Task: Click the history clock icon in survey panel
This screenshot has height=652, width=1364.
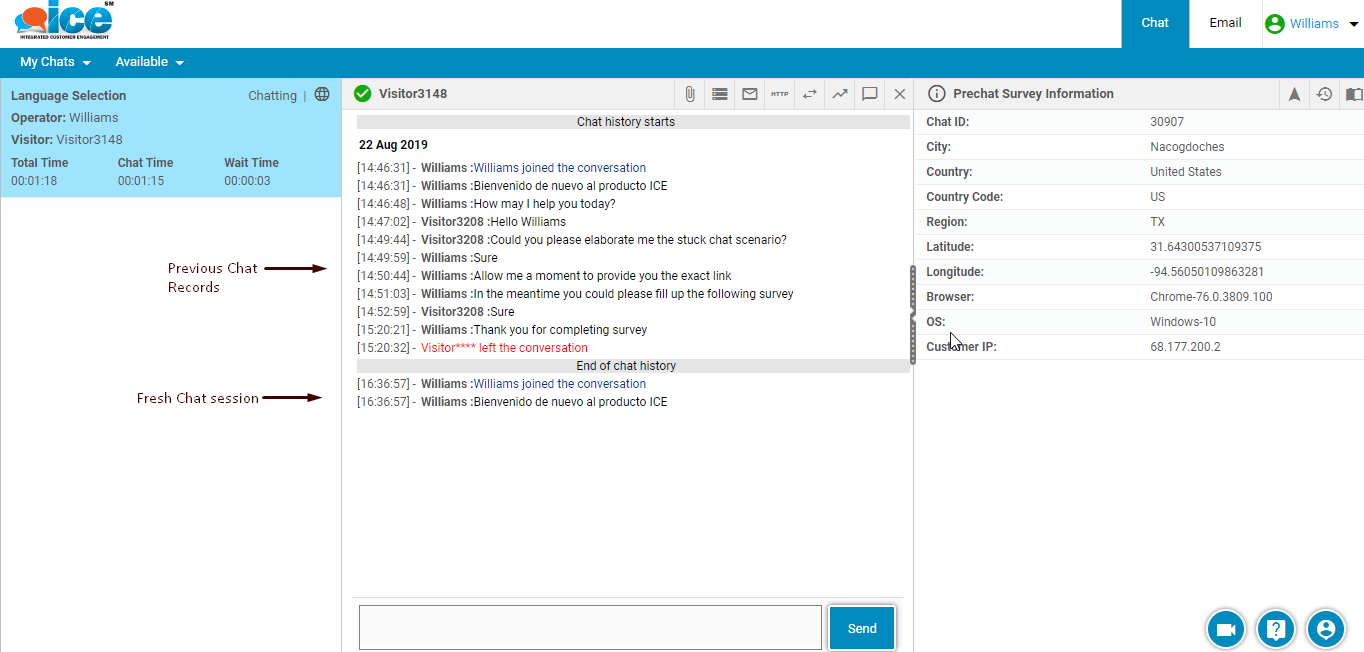Action: (x=1324, y=94)
